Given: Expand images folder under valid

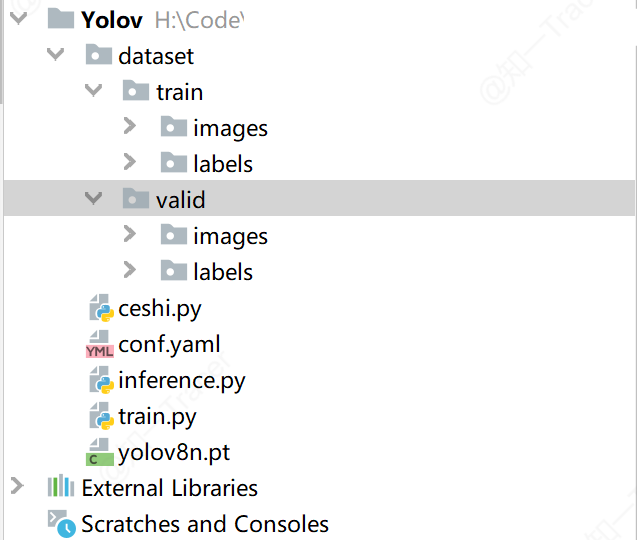Looking at the screenshot, I should tap(130, 234).
